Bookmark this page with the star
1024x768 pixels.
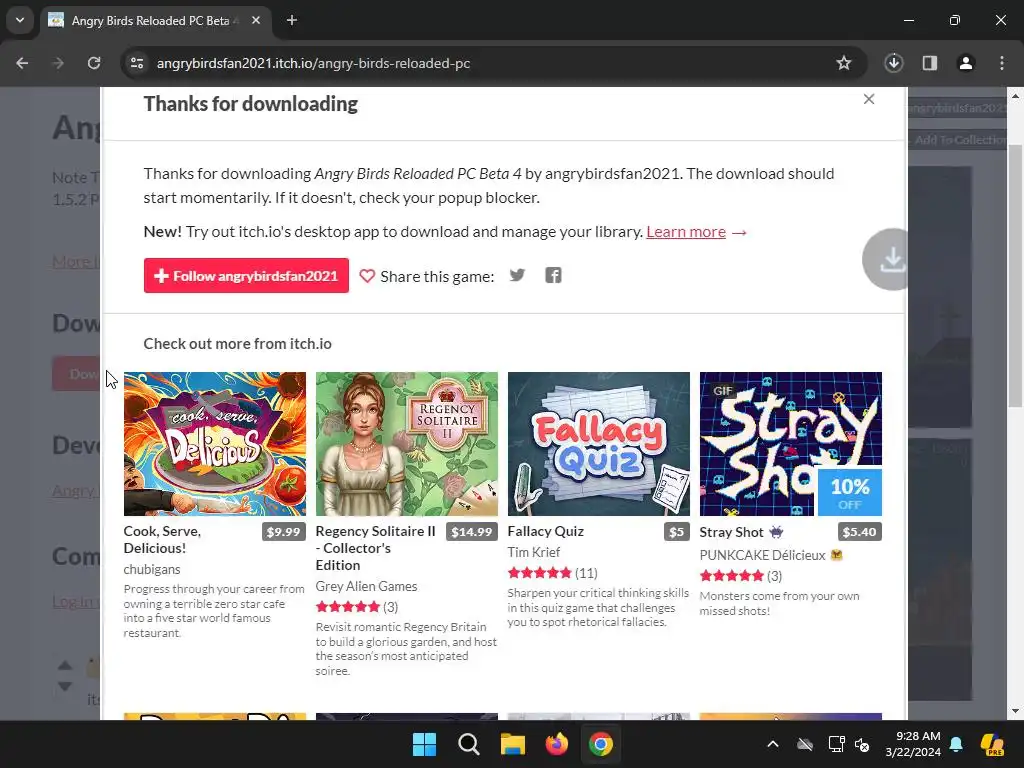point(844,63)
